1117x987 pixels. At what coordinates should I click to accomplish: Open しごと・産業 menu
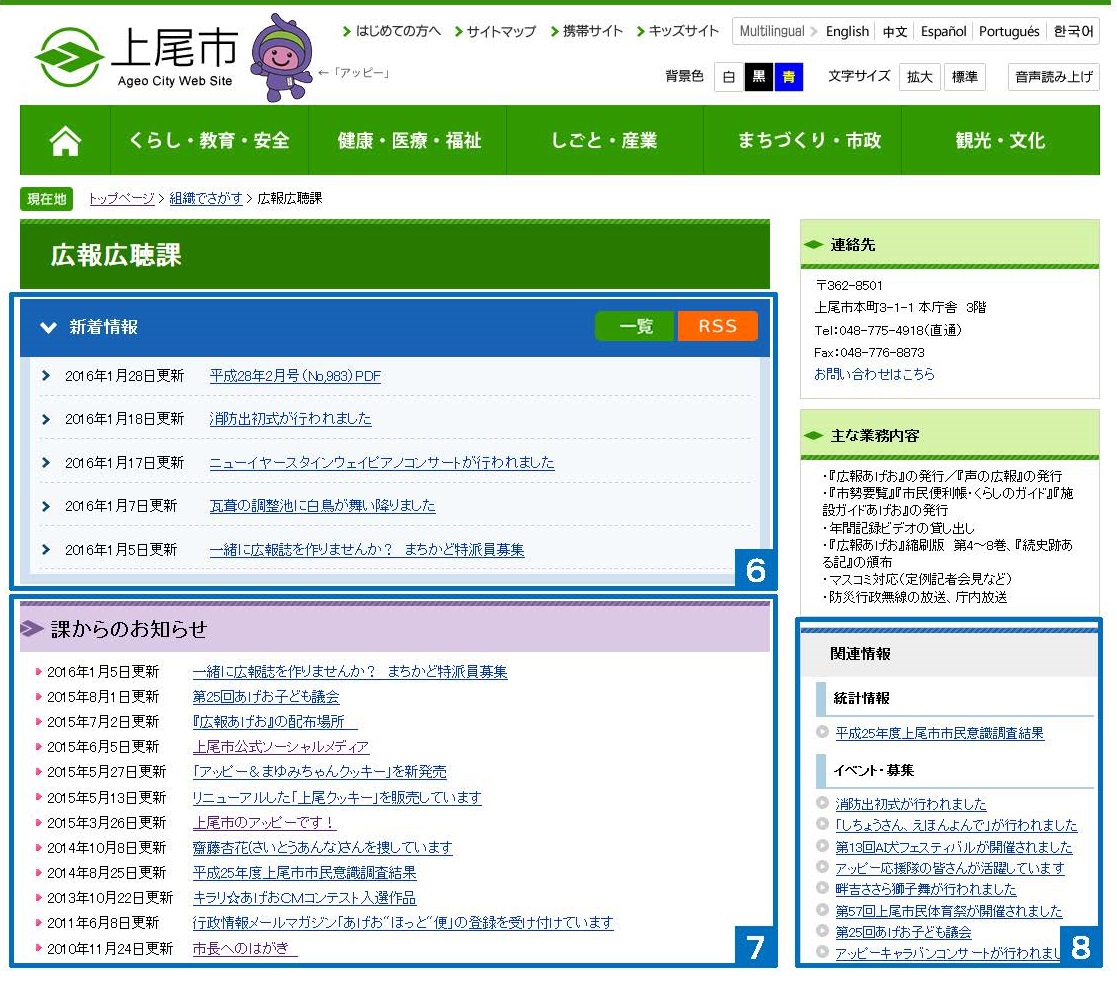coord(605,140)
